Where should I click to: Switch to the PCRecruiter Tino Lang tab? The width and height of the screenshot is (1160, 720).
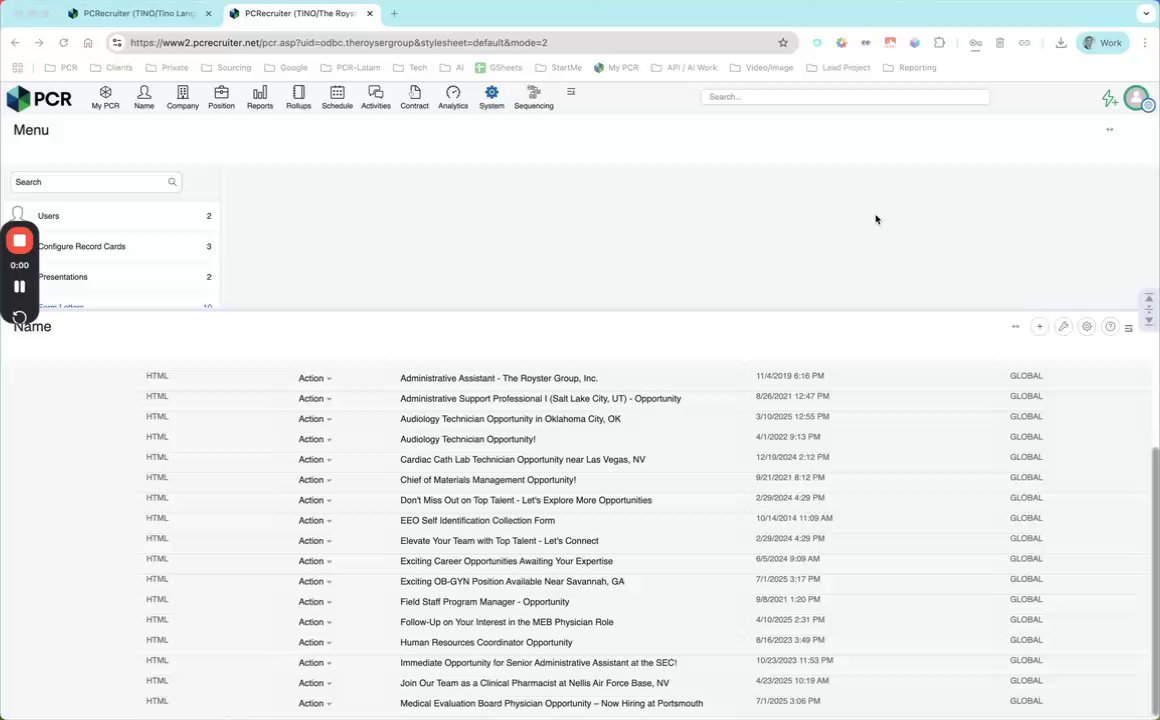pyautogui.click(x=138, y=13)
